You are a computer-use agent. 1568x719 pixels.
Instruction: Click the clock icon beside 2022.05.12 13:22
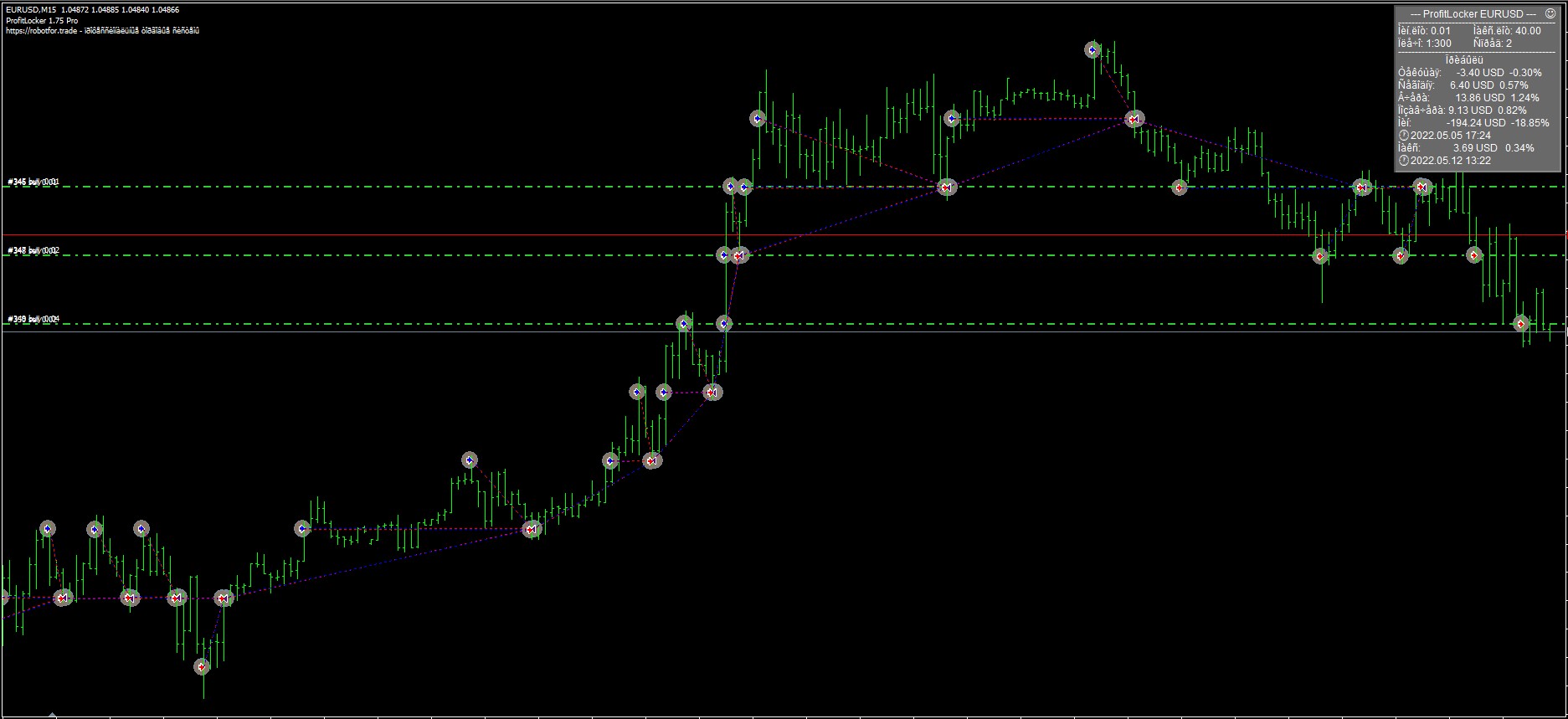click(x=1404, y=161)
